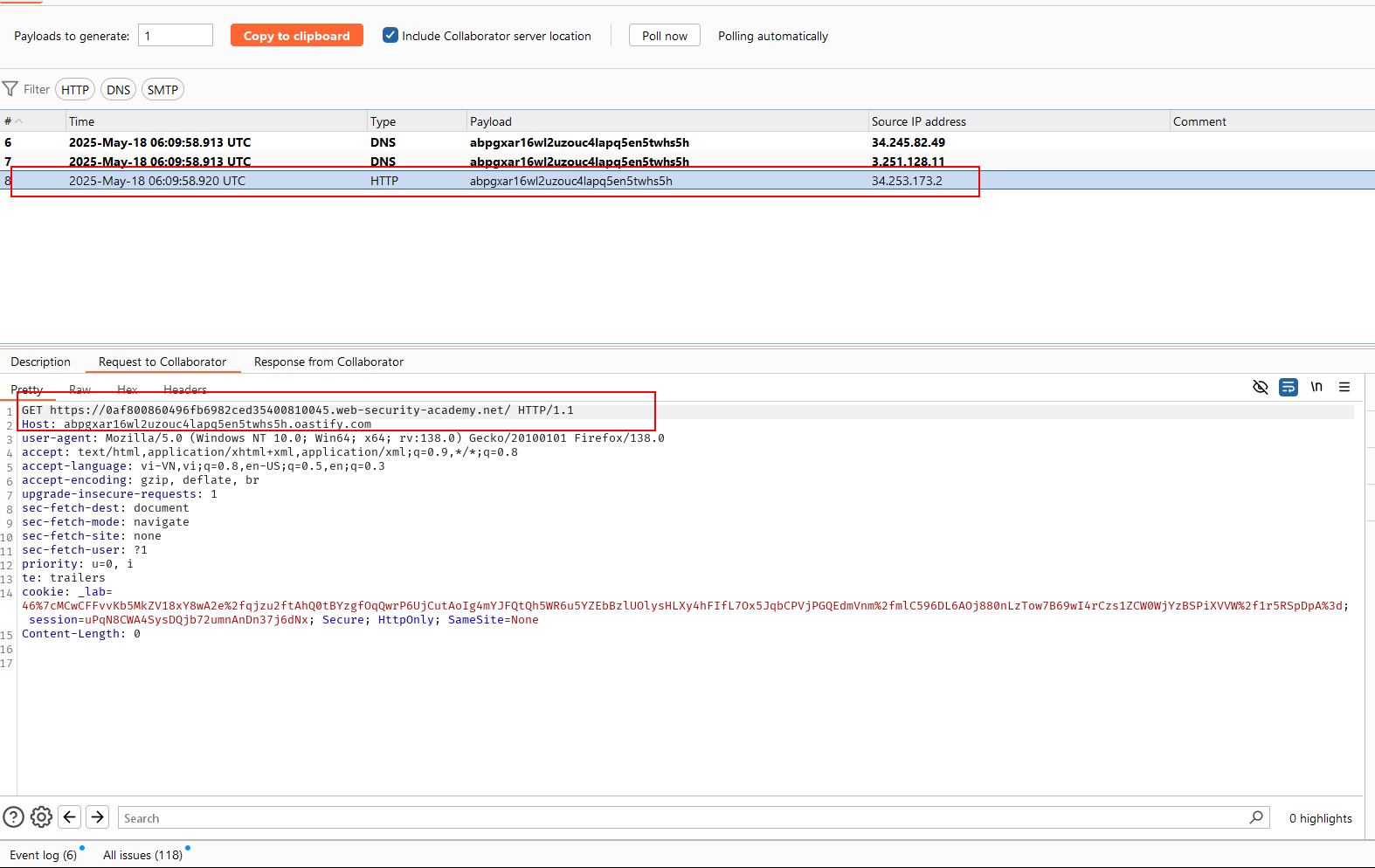Viewport: 1375px width, 868px height.
Task: Click the magnifier icon in search box
Action: pos(1256,817)
